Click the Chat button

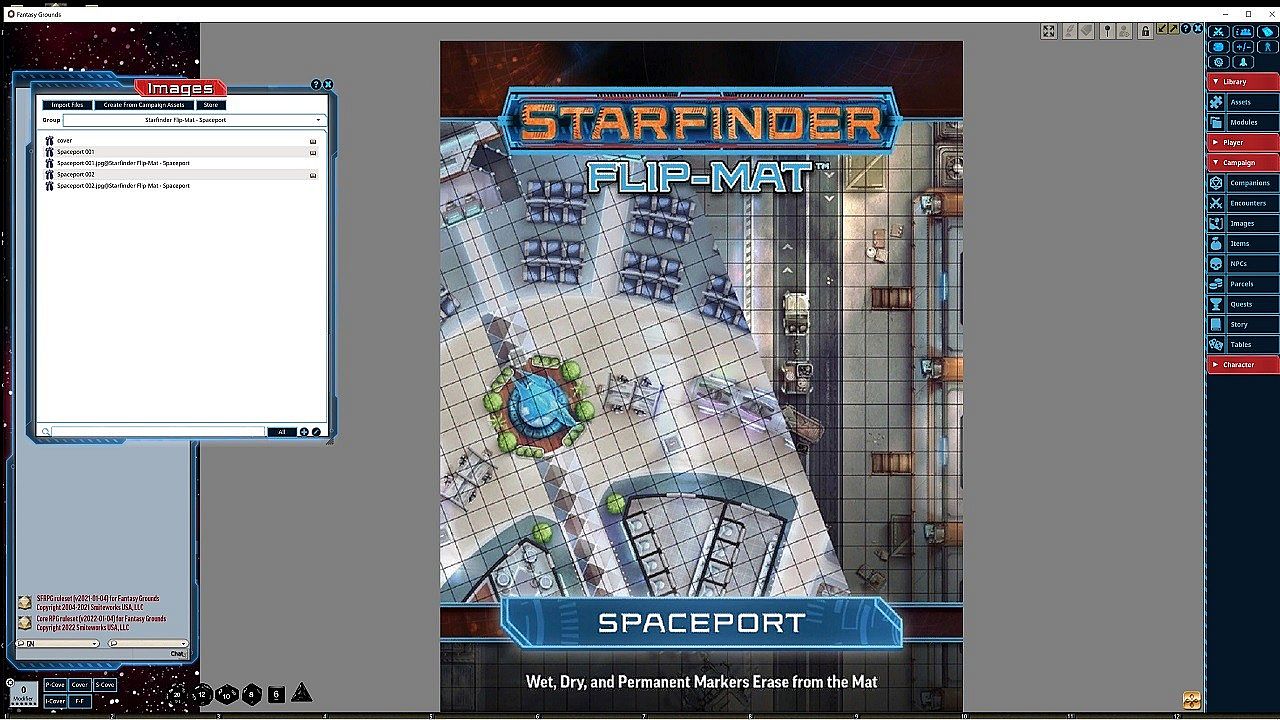177,654
